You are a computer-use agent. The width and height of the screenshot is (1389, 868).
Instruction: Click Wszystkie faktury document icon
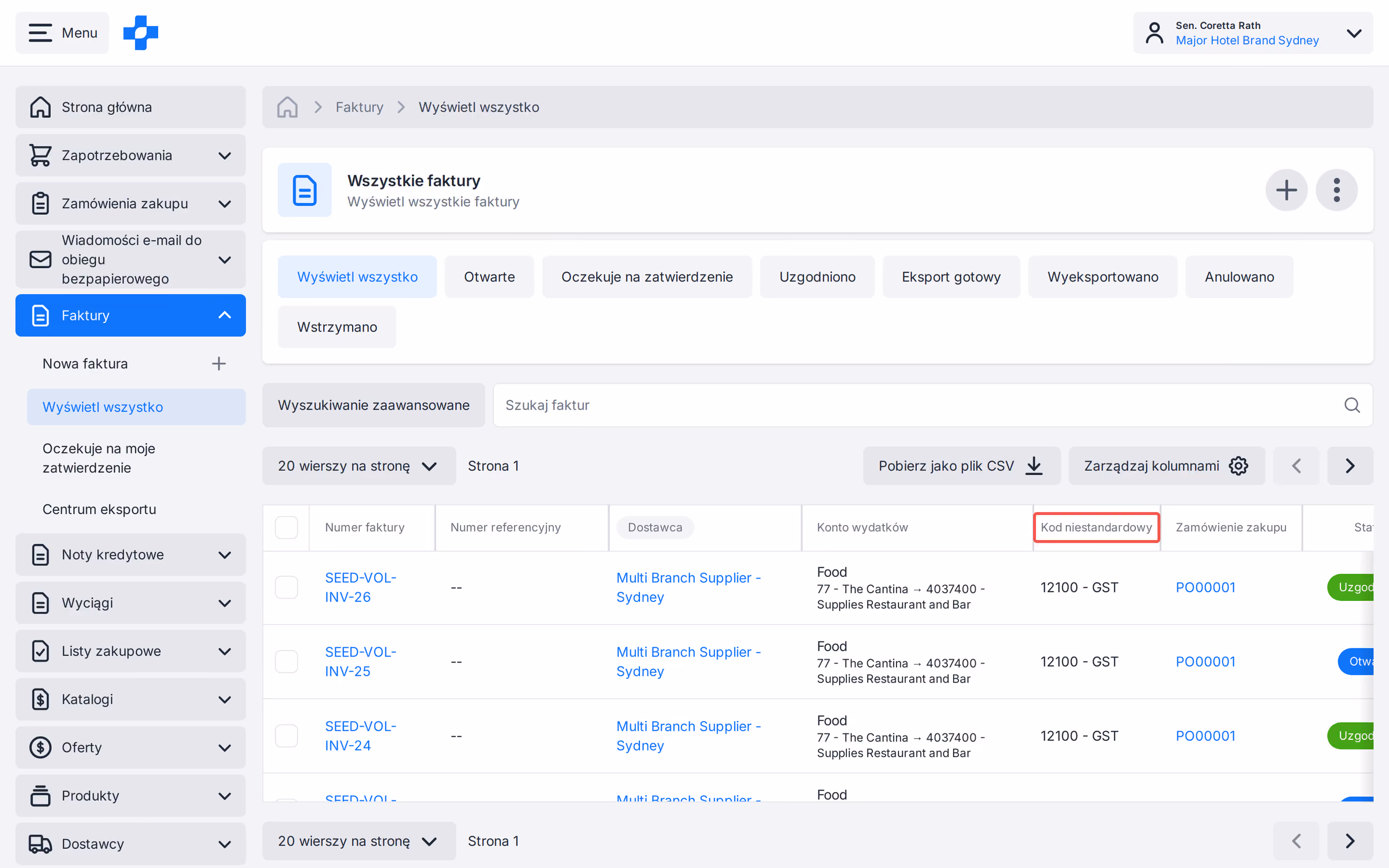pyautogui.click(x=305, y=190)
